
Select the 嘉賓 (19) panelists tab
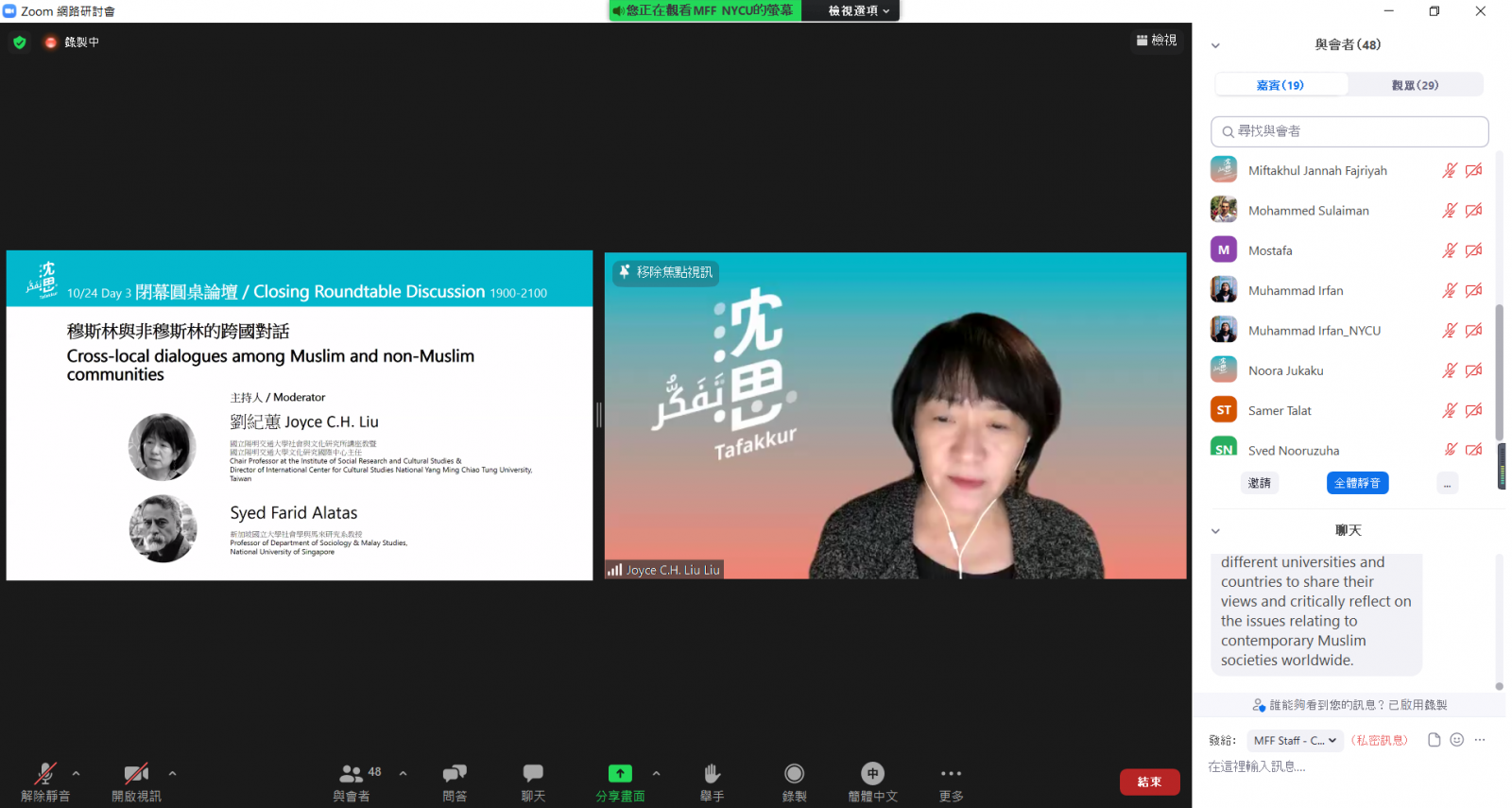pos(1280,85)
